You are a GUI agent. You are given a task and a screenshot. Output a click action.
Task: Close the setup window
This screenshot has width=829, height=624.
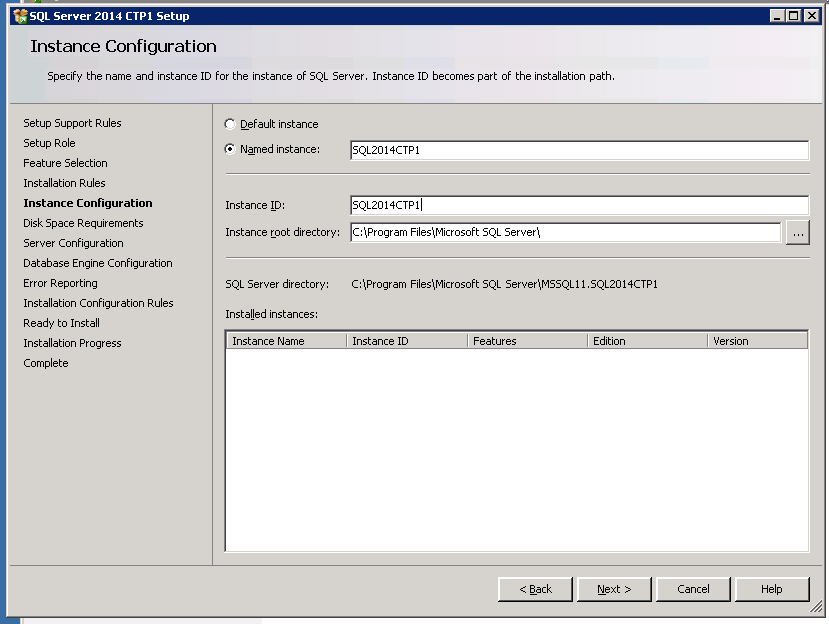click(x=812, y=15)
